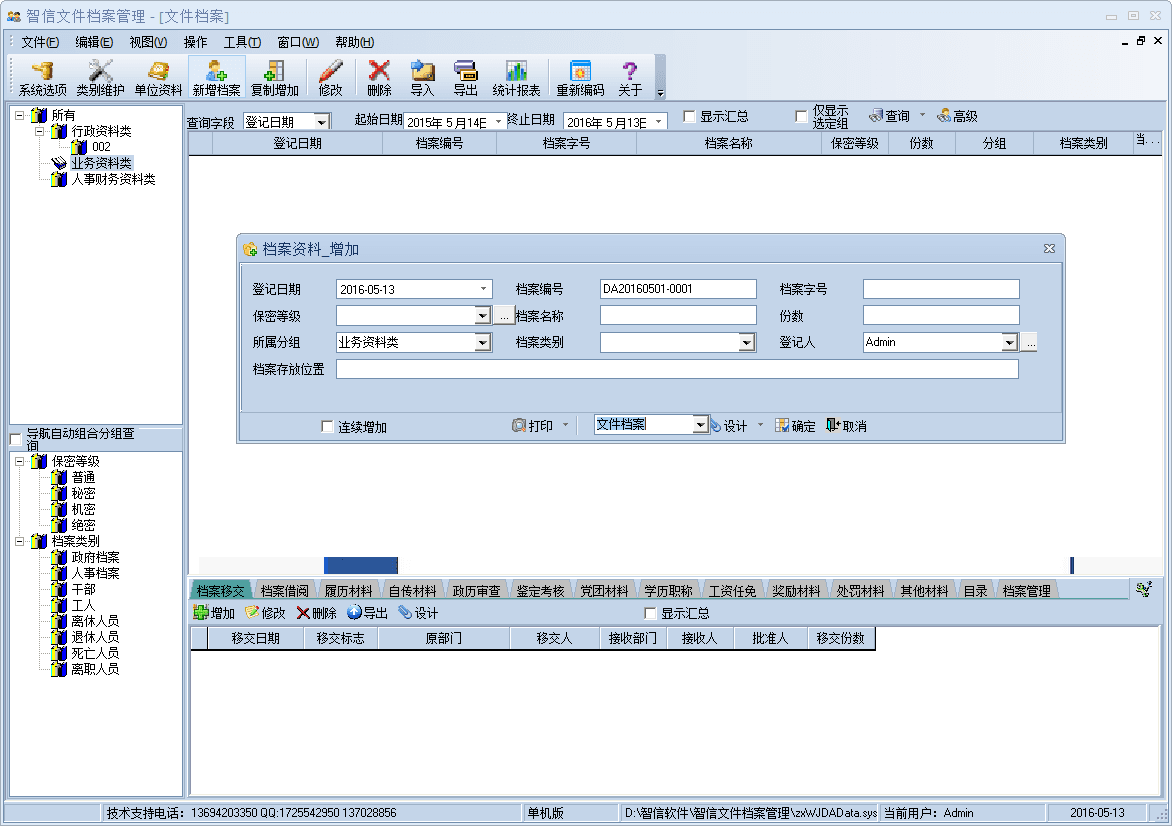
Task: Check the 仅显示选定组 option
Action: pos(801,117)
